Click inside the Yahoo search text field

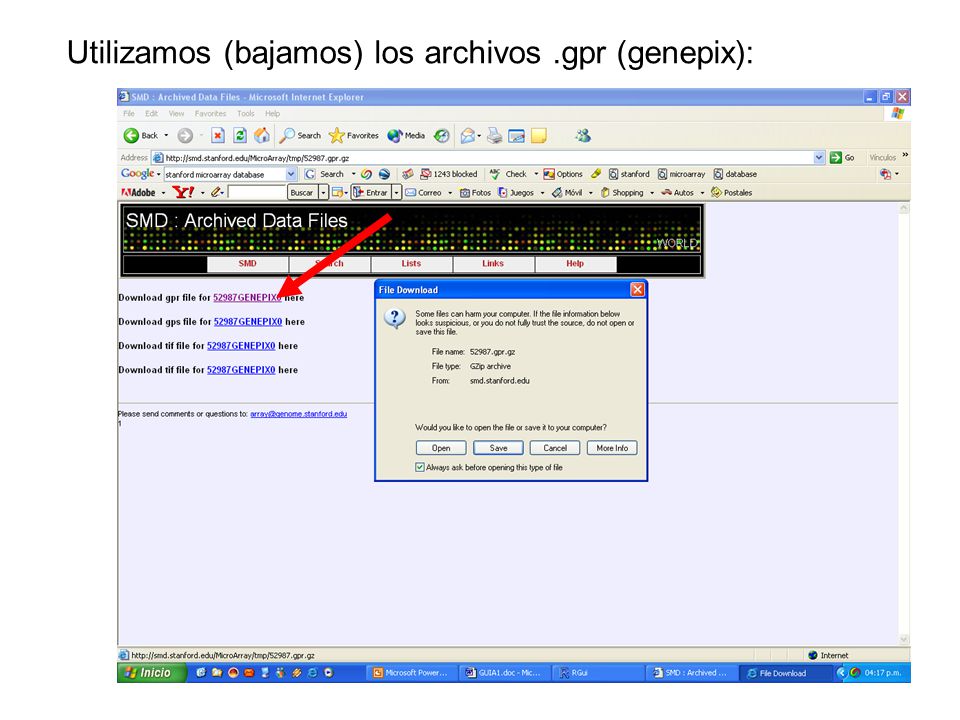pyautogui.click(x=257, y=193)
